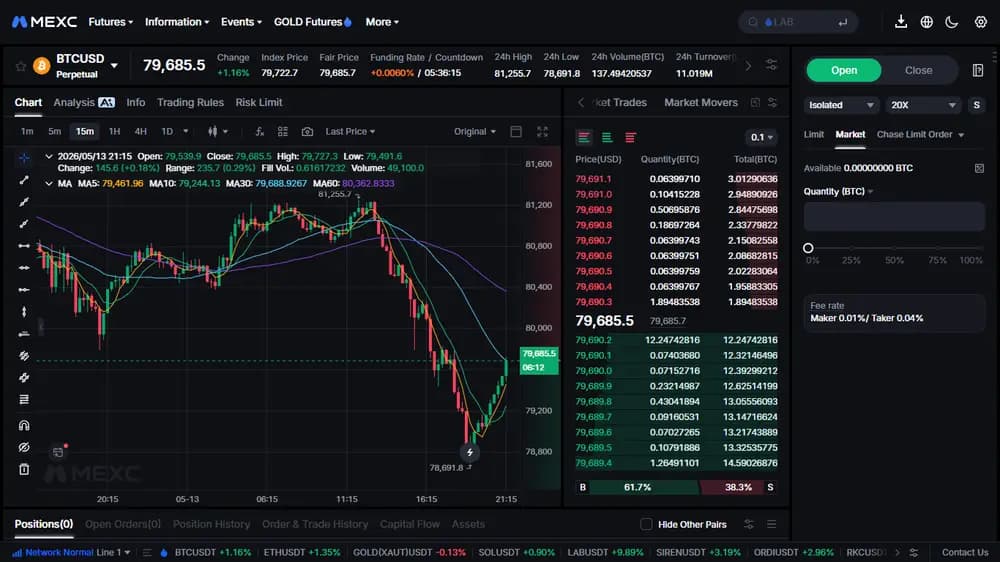Screen dimensions: 1000x562
Task: Show sell orders only view
Action: coord(630,137)
